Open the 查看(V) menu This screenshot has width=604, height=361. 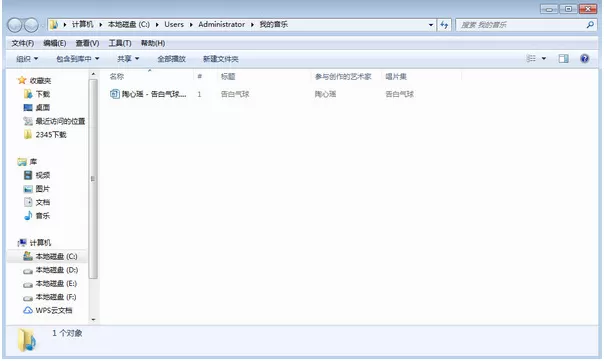(x=87, y=43)
